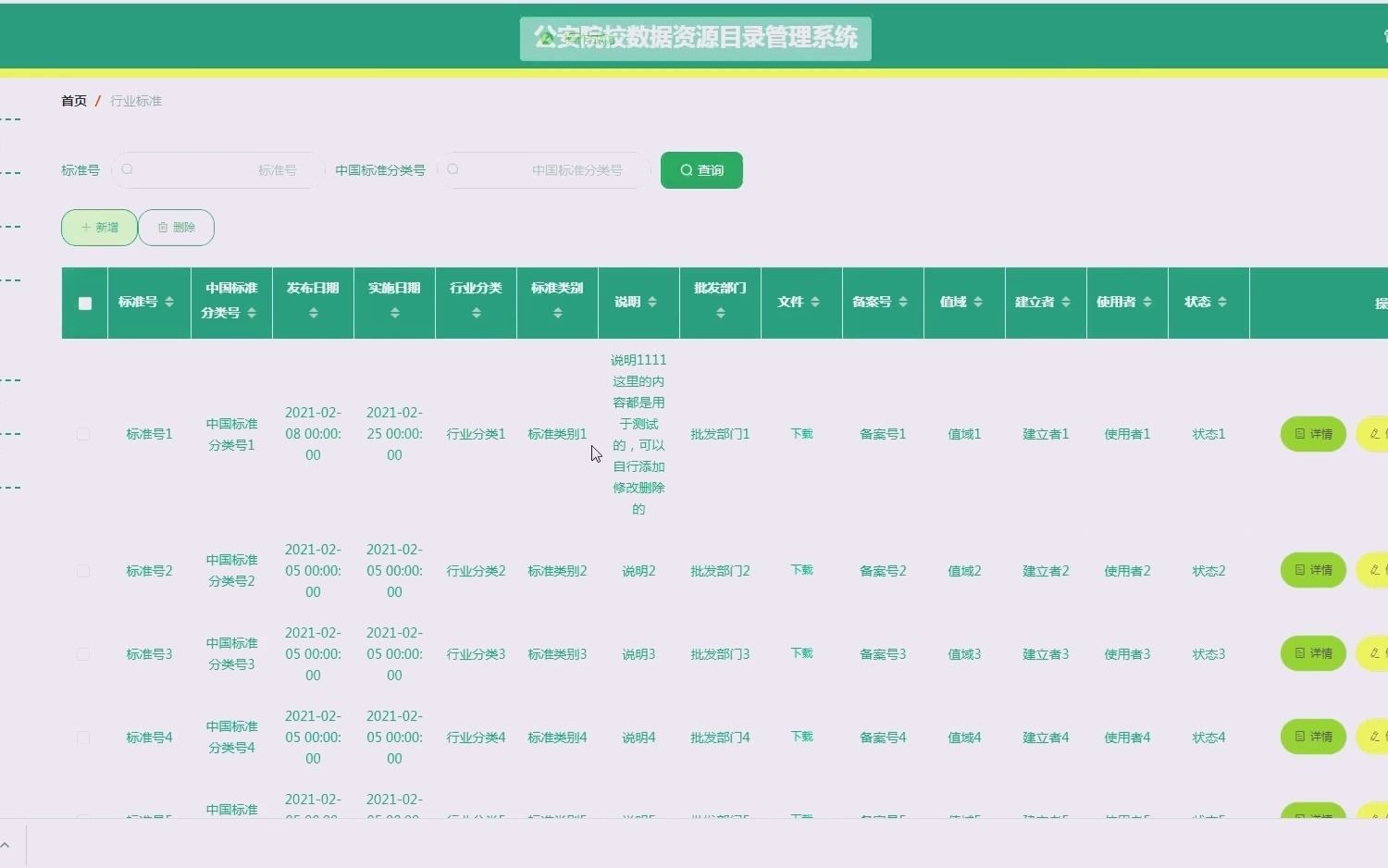Click 行业标准 breadcrumb item

136,101
